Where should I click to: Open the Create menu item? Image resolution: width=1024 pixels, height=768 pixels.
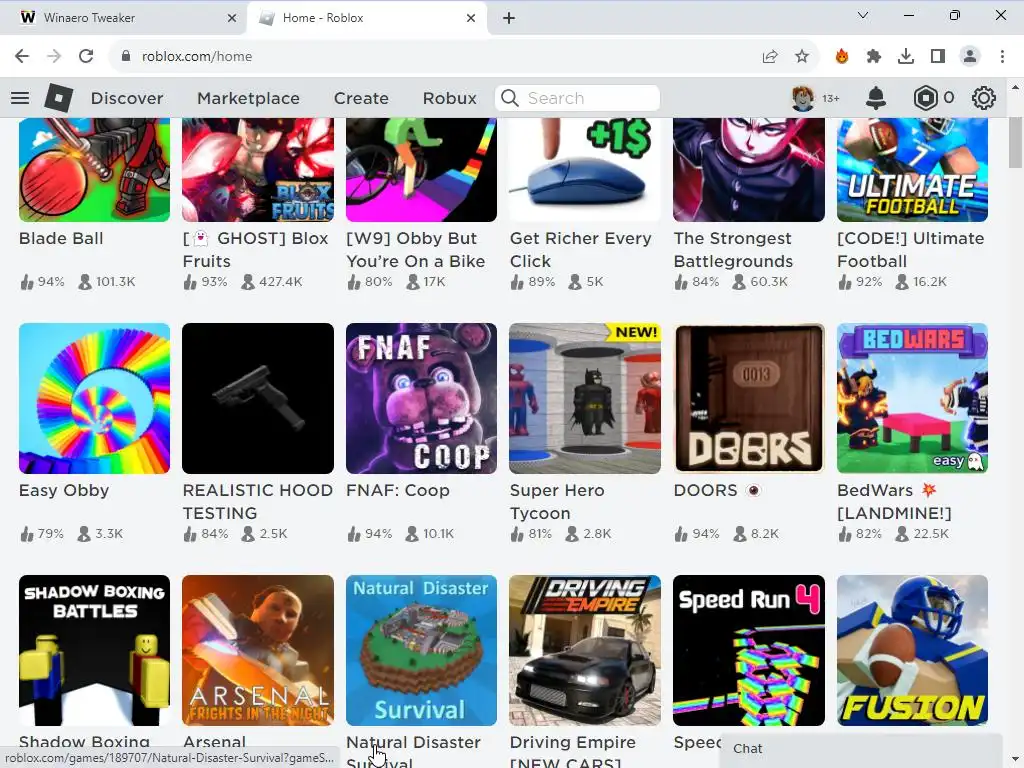pos(361,98)
